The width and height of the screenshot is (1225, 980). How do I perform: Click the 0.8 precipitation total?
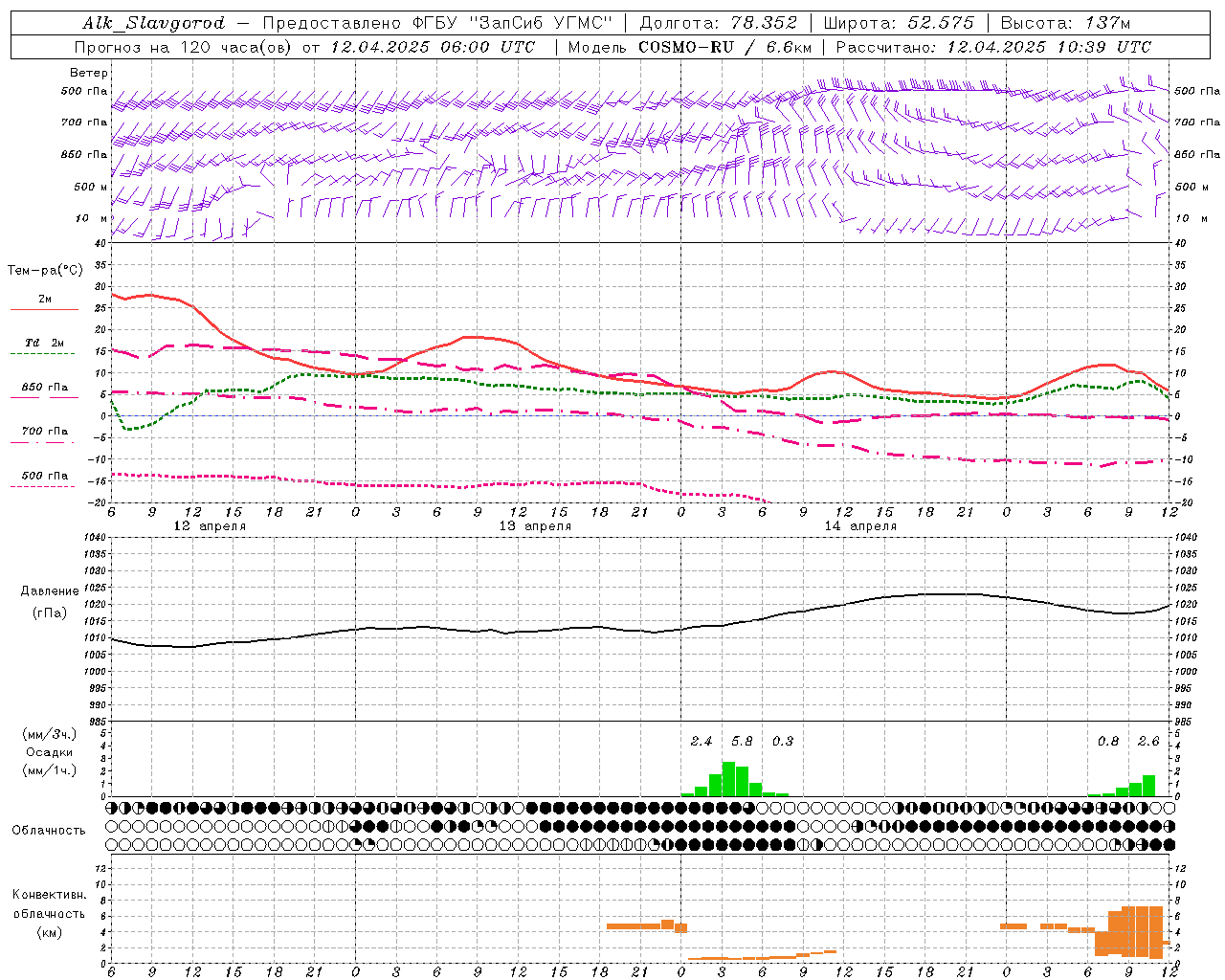pos(1108,741)
